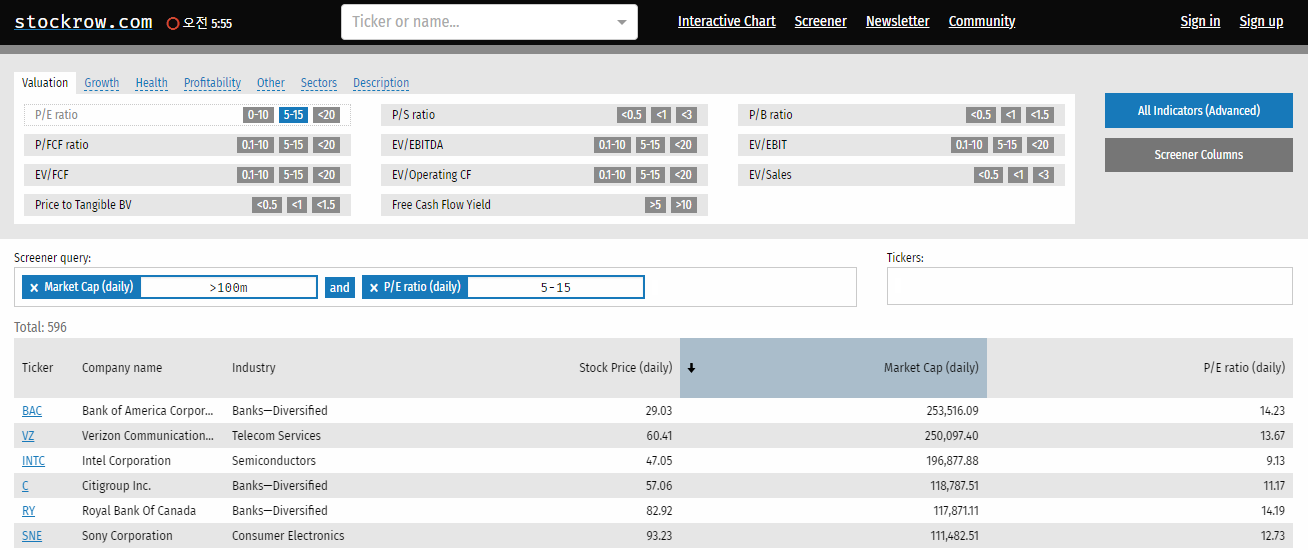The width and height of the screenshot is (1308, 550).
Task: Select the Telecom Services industry cell
Action: click(276, 436)
